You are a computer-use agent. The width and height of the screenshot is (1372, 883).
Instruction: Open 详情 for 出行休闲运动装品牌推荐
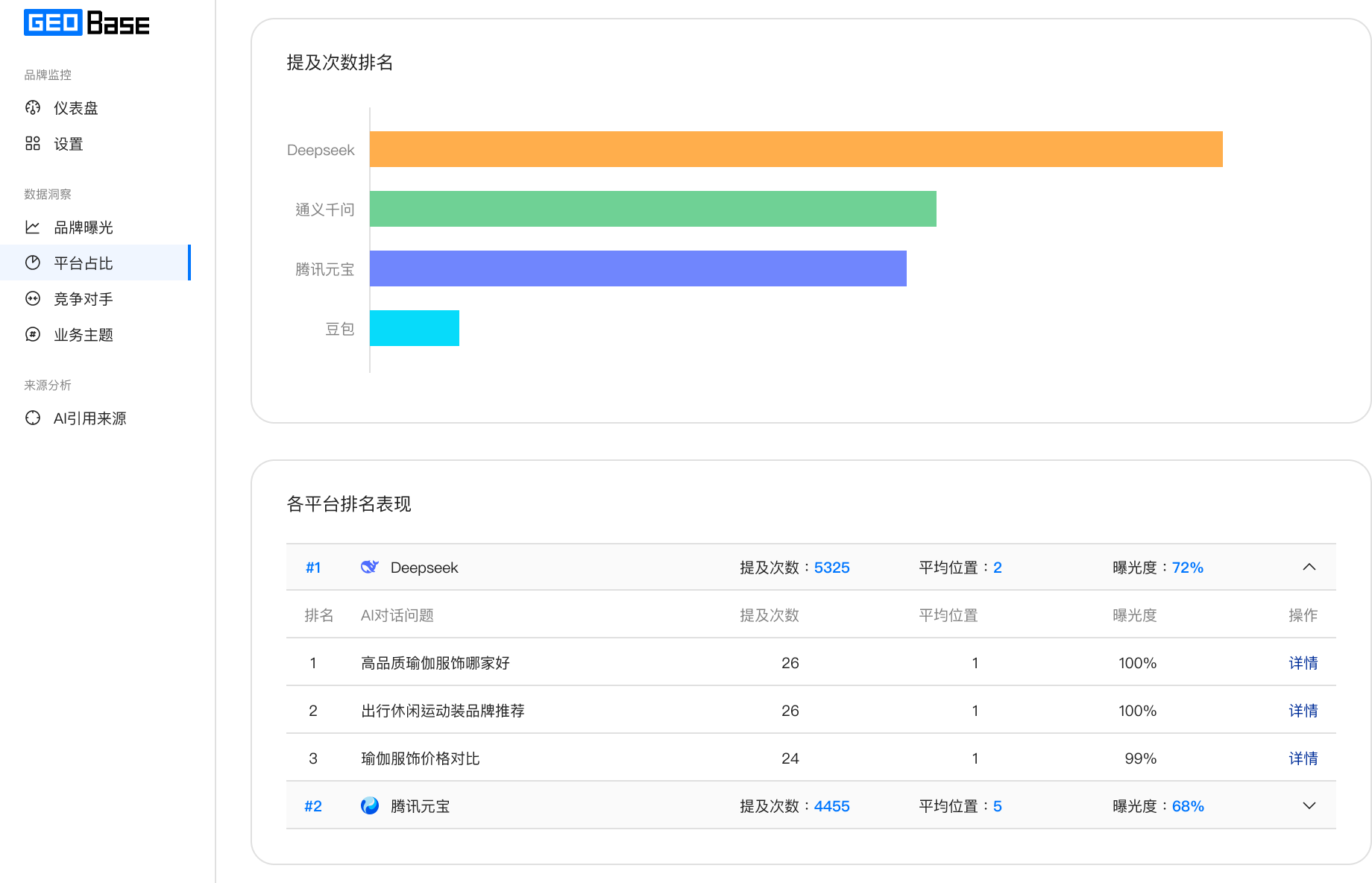click(1303, 710)
